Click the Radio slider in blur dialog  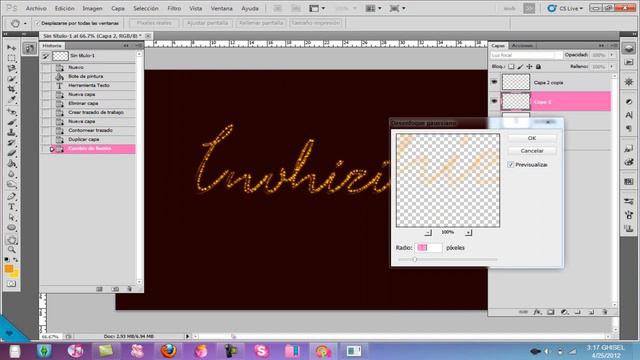click(x=415, y=259)
